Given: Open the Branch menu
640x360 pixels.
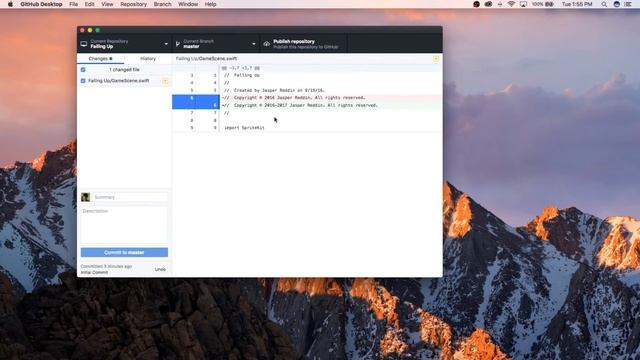Looking at the screenshot, I should (162, 4).
